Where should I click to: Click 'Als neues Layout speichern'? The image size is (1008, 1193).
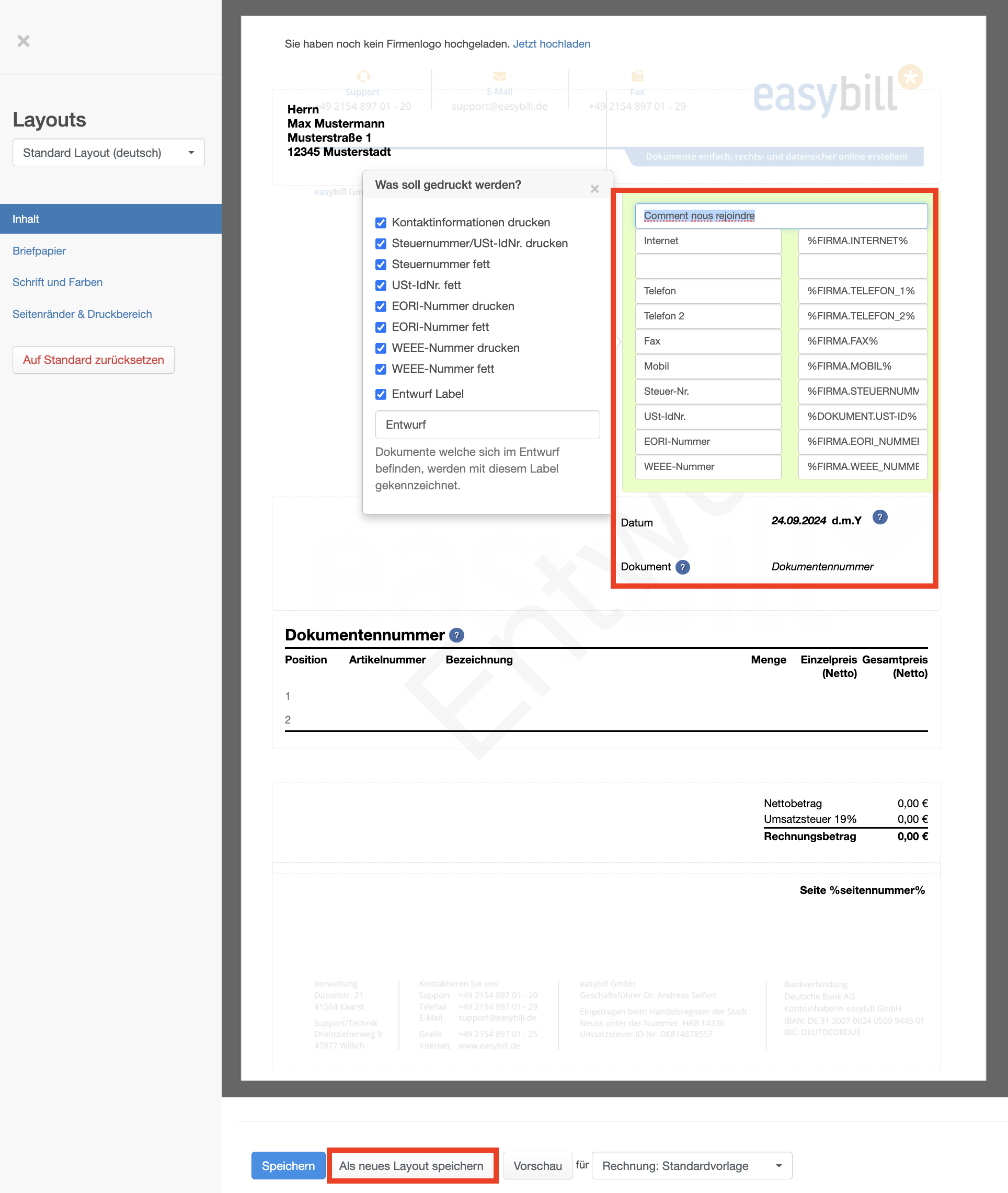411,1166
